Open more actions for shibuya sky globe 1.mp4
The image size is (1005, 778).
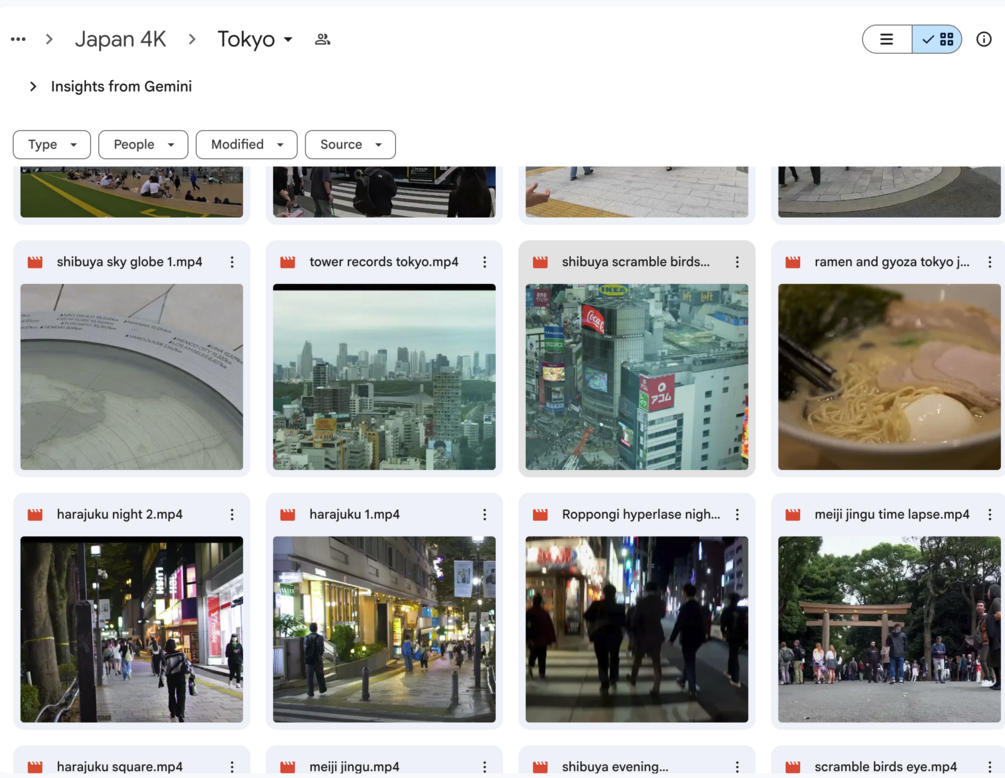232,262
